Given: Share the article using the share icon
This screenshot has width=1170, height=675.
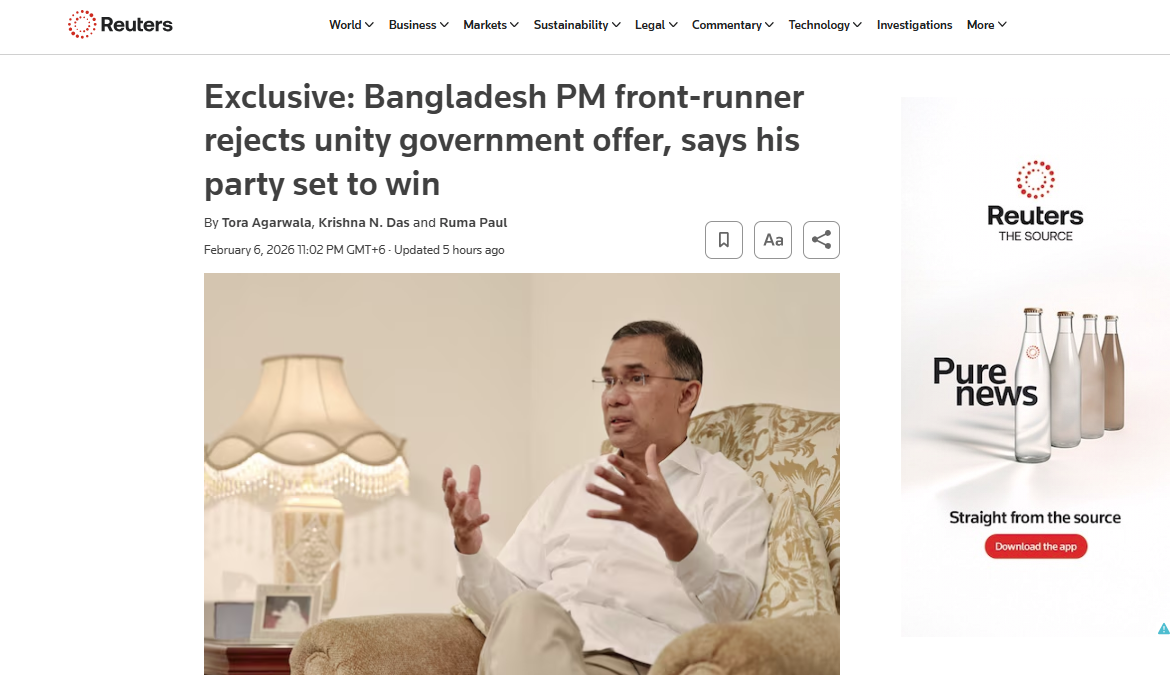Looking at the screenshot, I should [822, 240].
